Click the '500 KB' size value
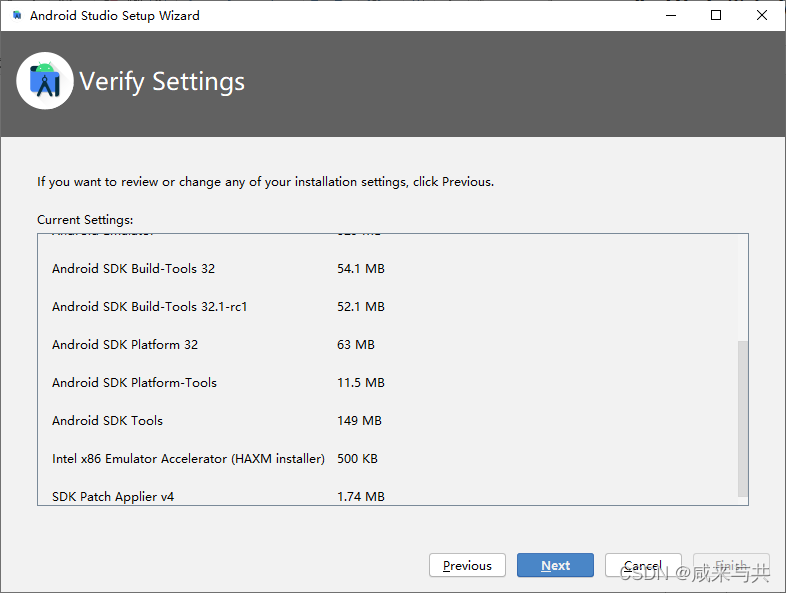Image resolution: width=786 pixels, height=593 pixels. (x=357, y=459)
